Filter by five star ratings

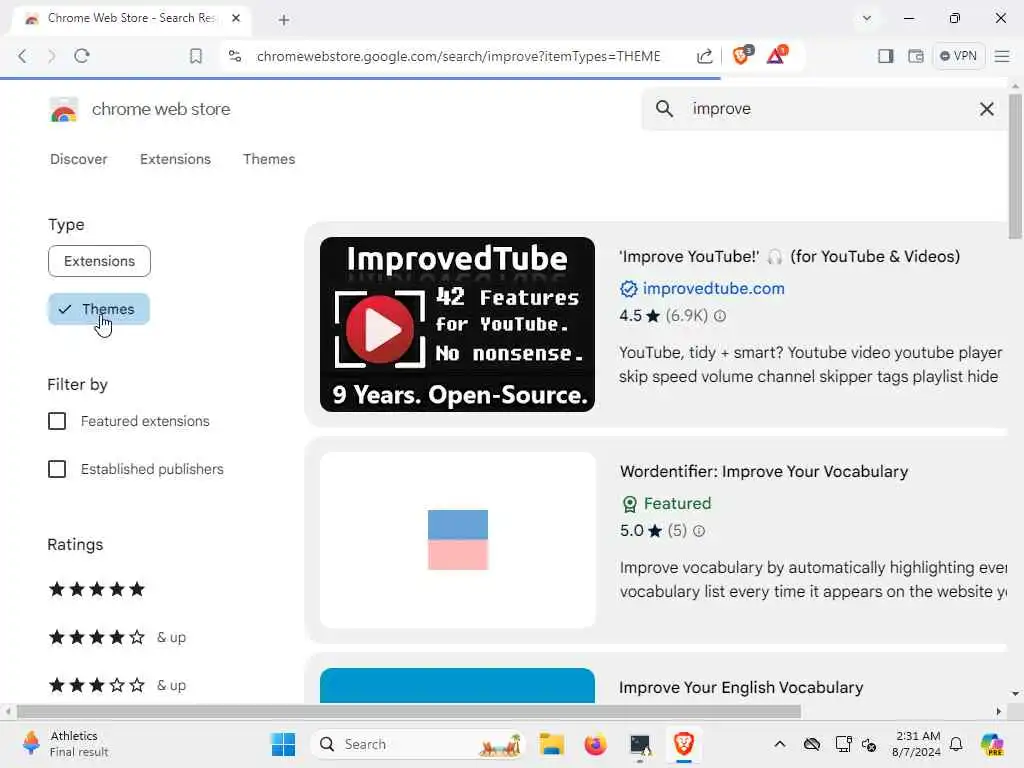(x=97, y=589)
